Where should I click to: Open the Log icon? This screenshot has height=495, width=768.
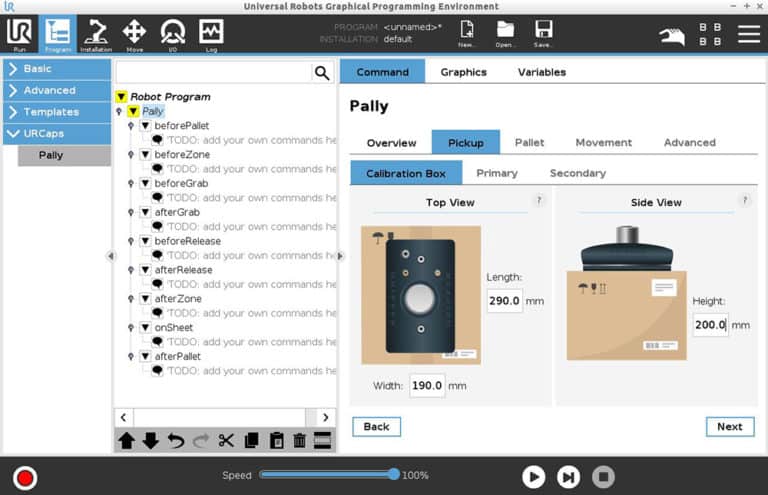211,34
